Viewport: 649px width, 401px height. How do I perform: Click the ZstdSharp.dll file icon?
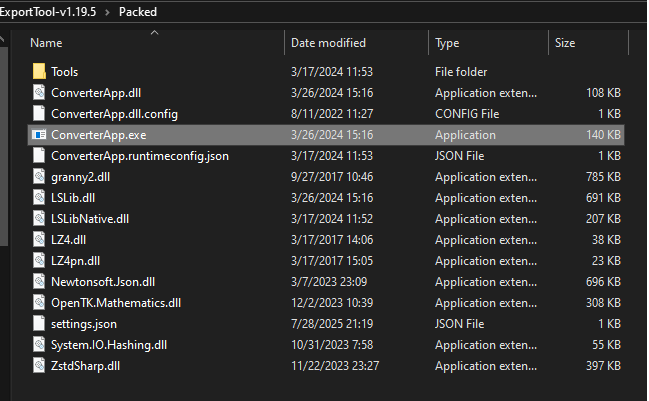point(39,366)
